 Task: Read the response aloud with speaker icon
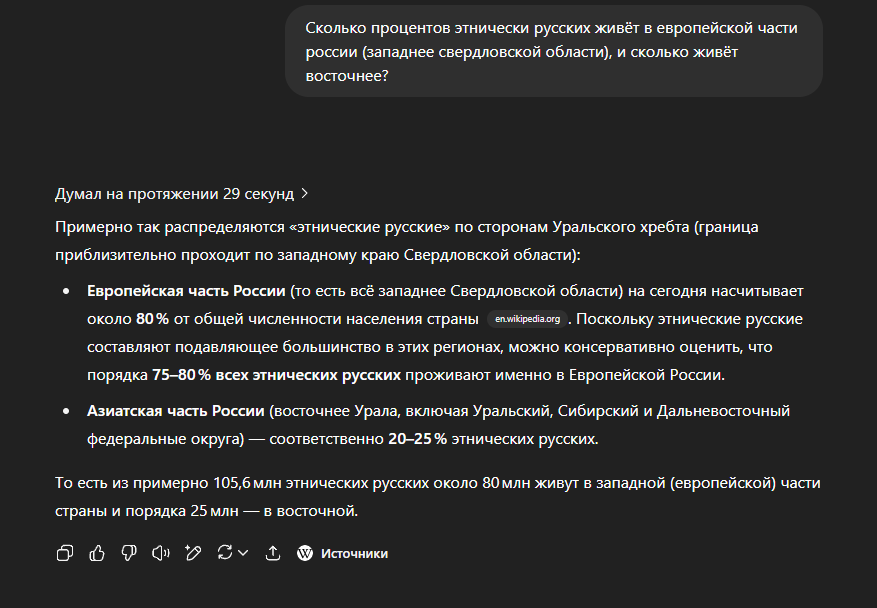click(161, 553)
